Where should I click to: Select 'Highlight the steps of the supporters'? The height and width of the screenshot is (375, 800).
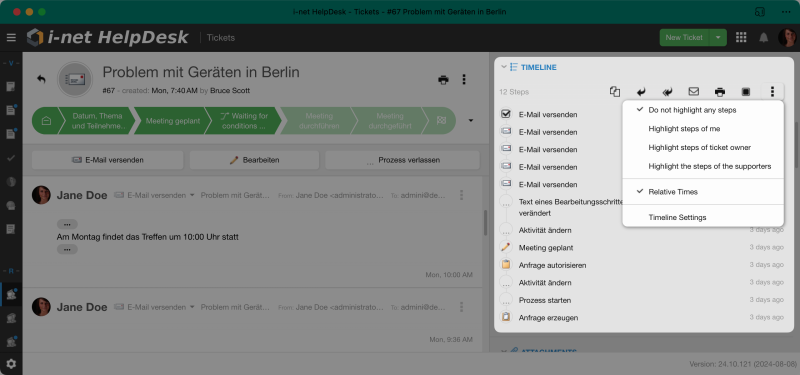[703, 166]
